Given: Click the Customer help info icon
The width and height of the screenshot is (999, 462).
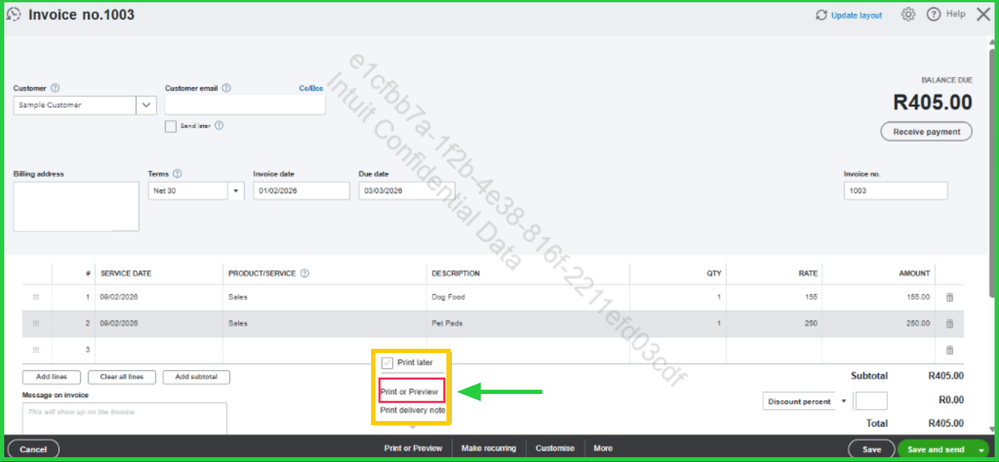Looking at the screenshot, I should [55, 88].
